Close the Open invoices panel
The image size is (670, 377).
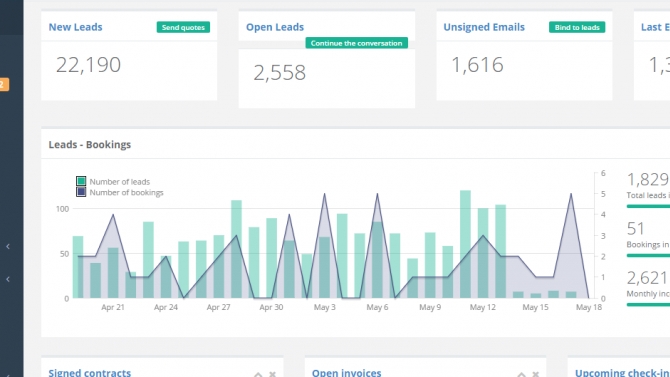[535, 374]
